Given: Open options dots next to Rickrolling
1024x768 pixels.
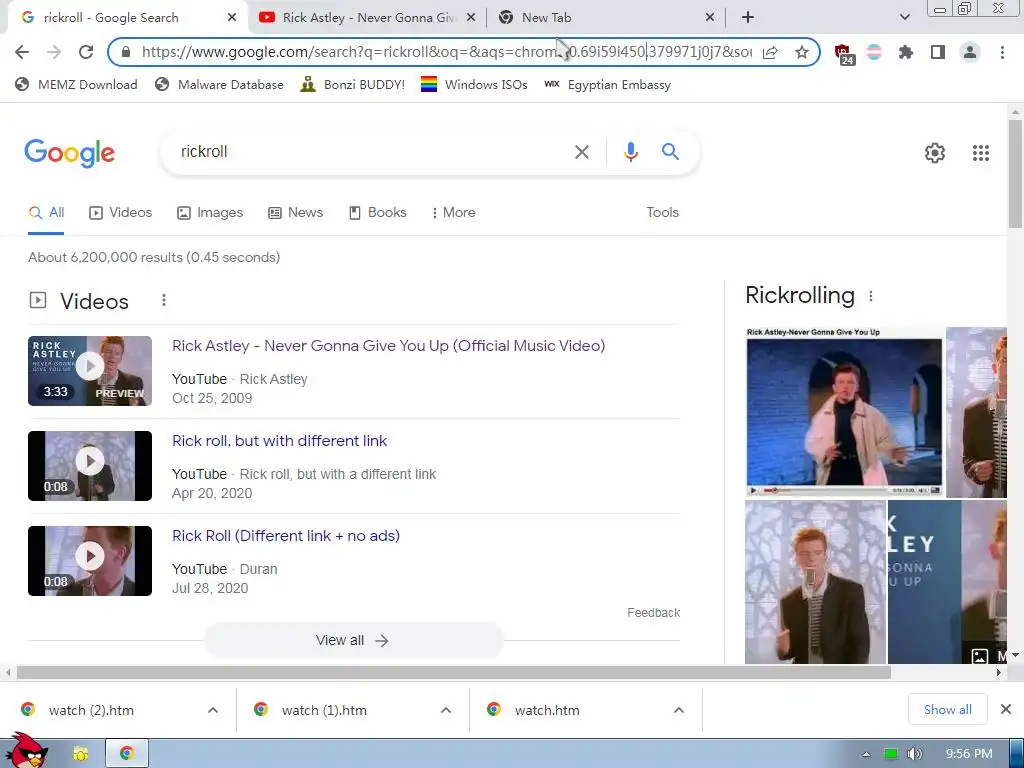Looking at the screenshot, I should tap(871, 296).
